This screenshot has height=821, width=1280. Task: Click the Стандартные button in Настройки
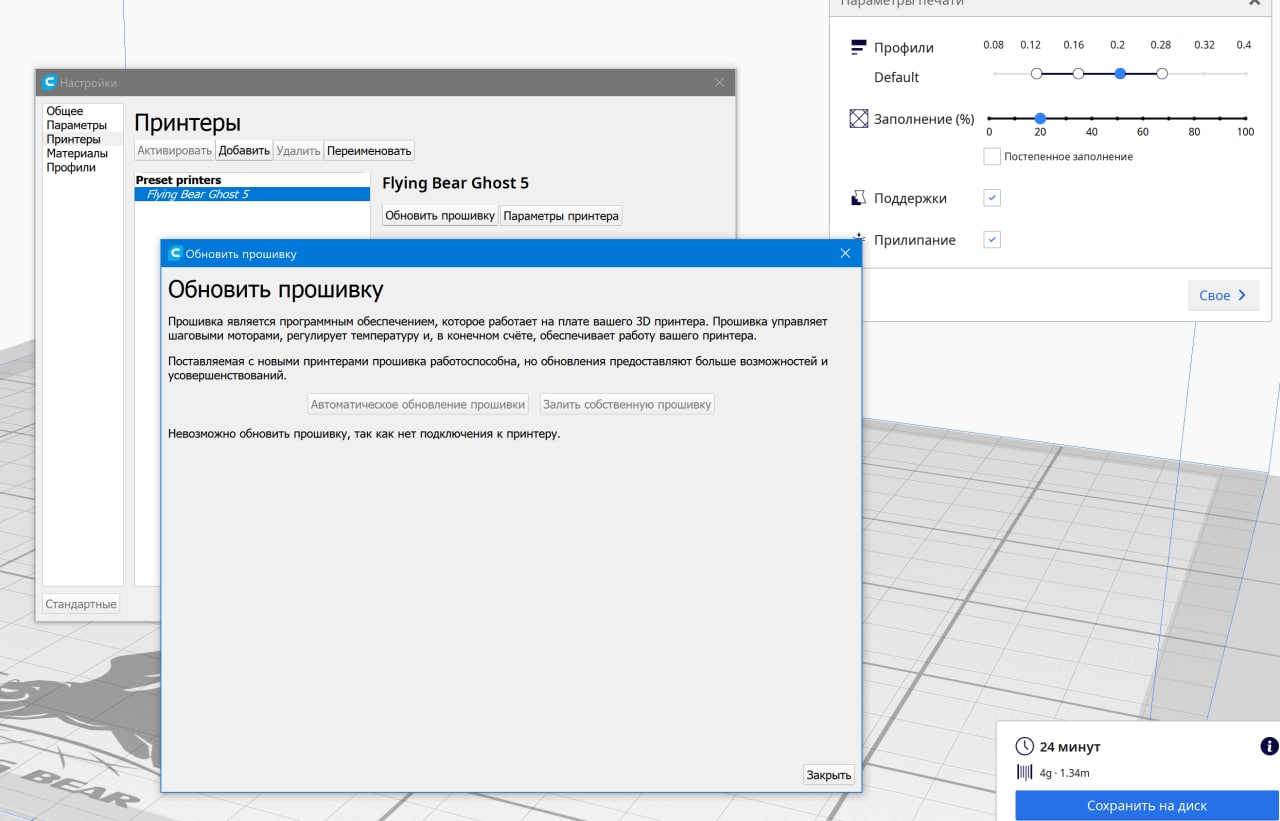point(81,604)
